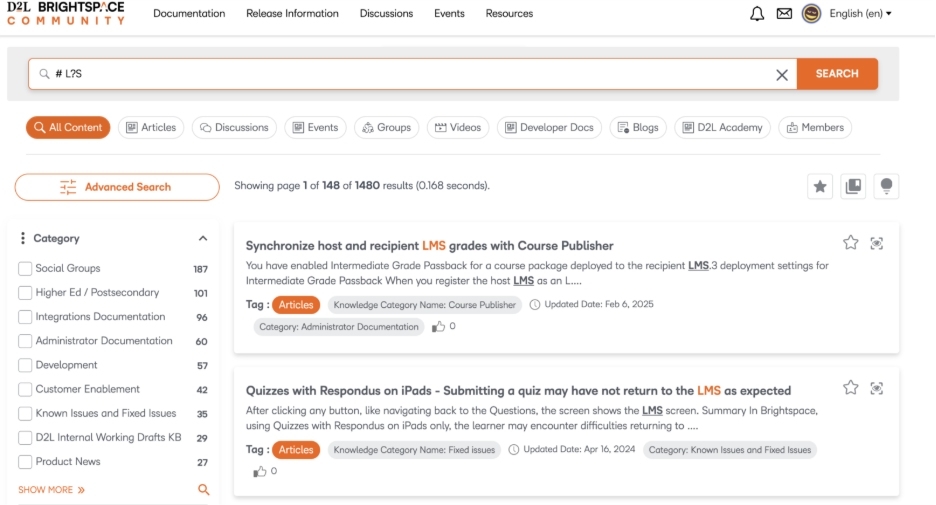
Task: Filter results by D2L Academy tab
Action: point(722,127)
